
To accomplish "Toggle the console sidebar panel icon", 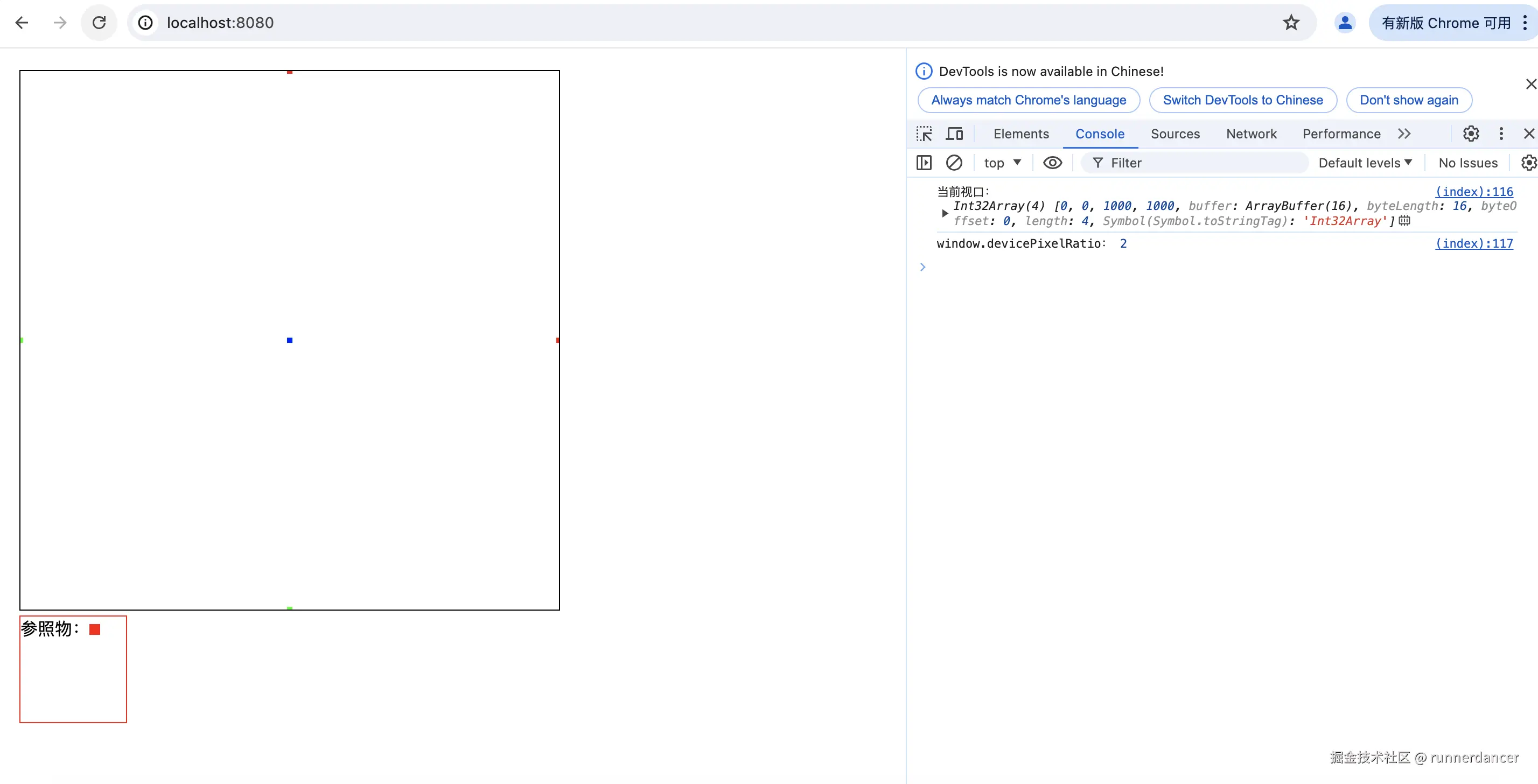I will click(x=924, y=163).
